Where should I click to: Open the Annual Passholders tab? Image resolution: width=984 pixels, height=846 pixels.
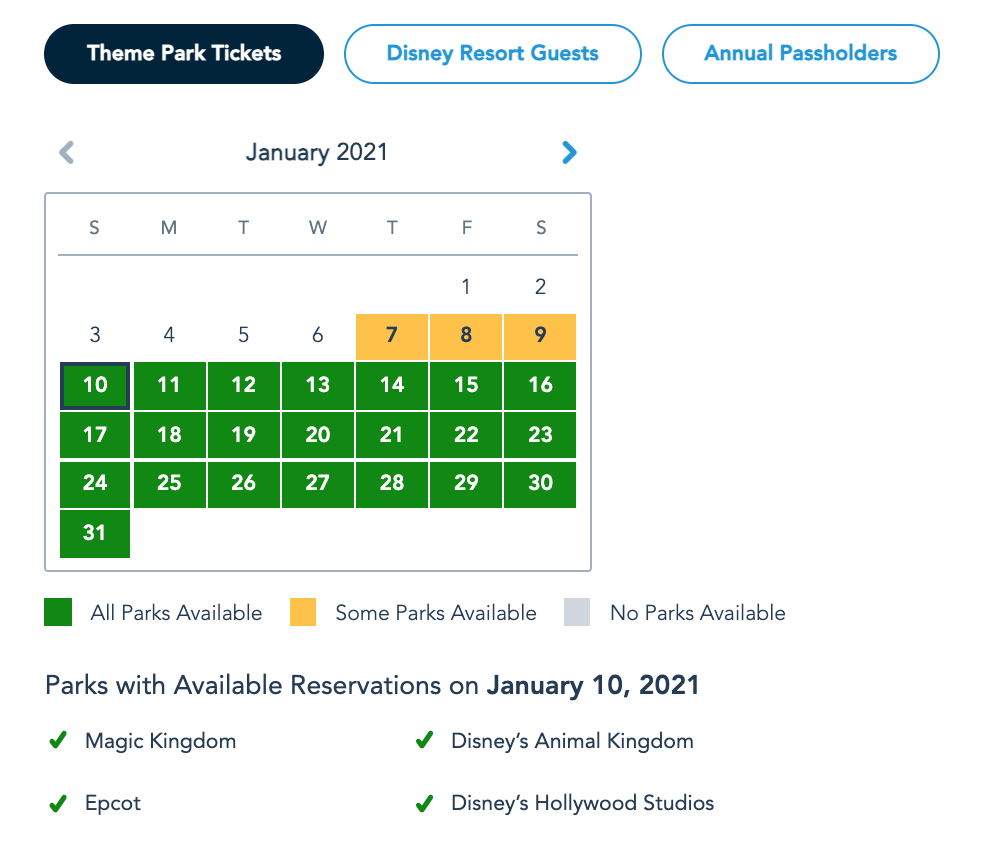[800, 54]
